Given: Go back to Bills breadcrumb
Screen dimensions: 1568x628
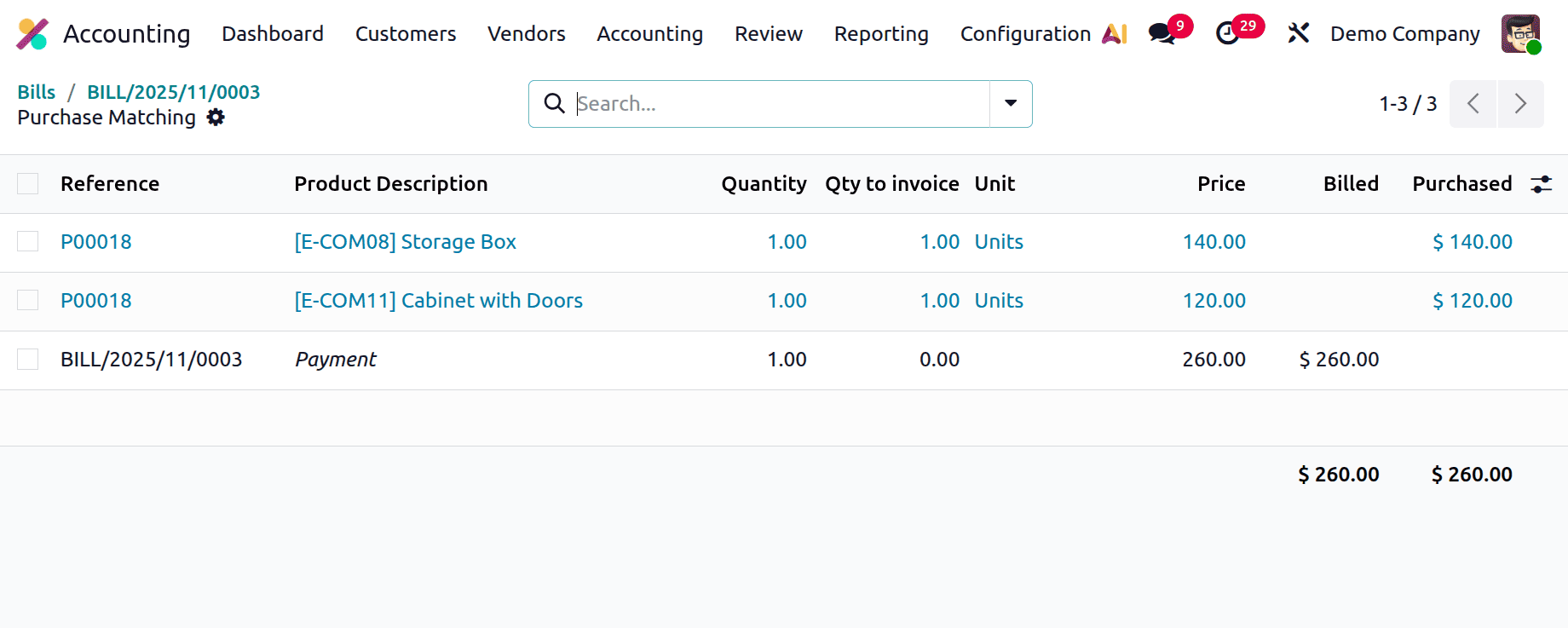Looking at the screenshot, I should pos(37,92).
